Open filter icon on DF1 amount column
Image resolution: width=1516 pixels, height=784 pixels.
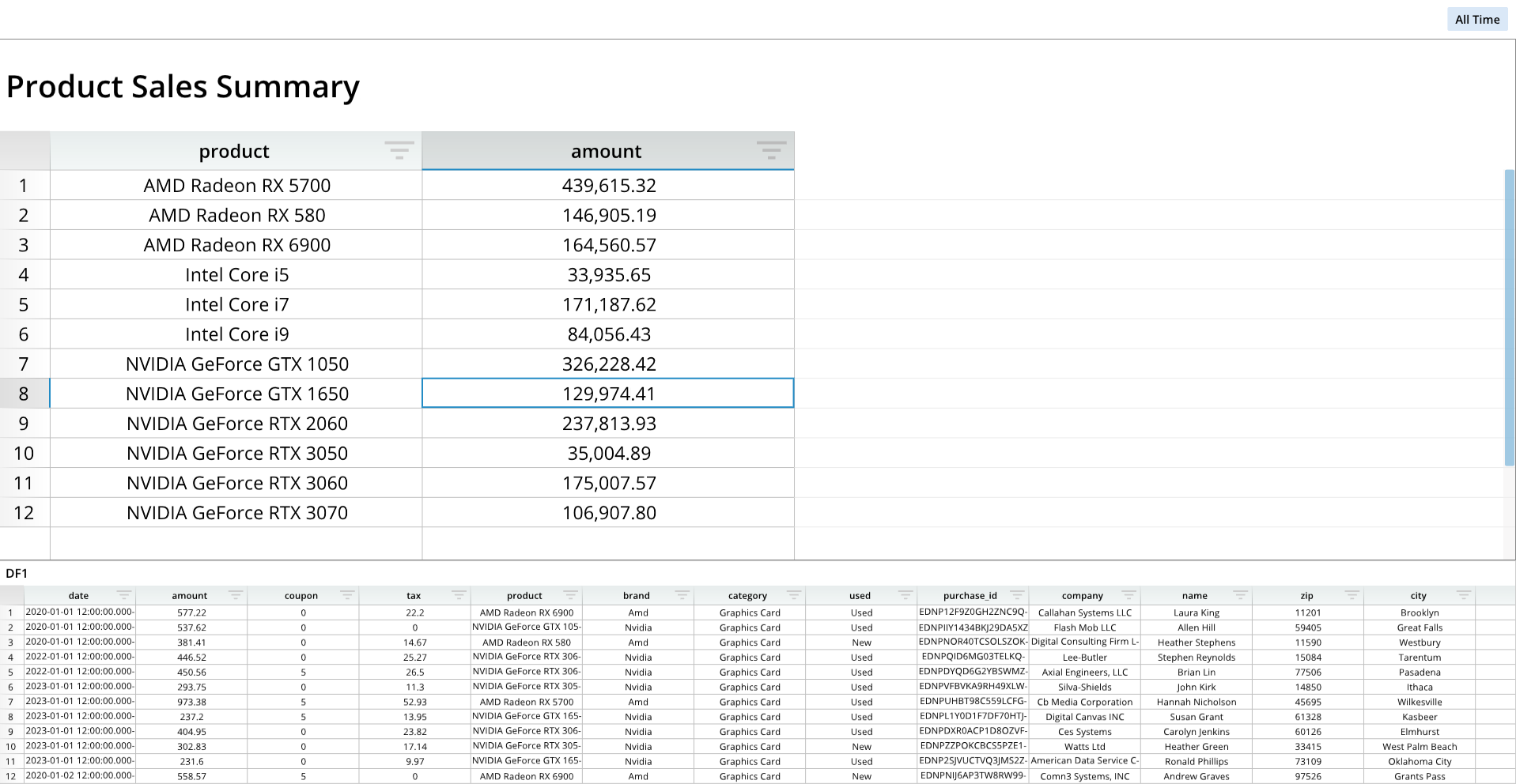tap(236, 595)
